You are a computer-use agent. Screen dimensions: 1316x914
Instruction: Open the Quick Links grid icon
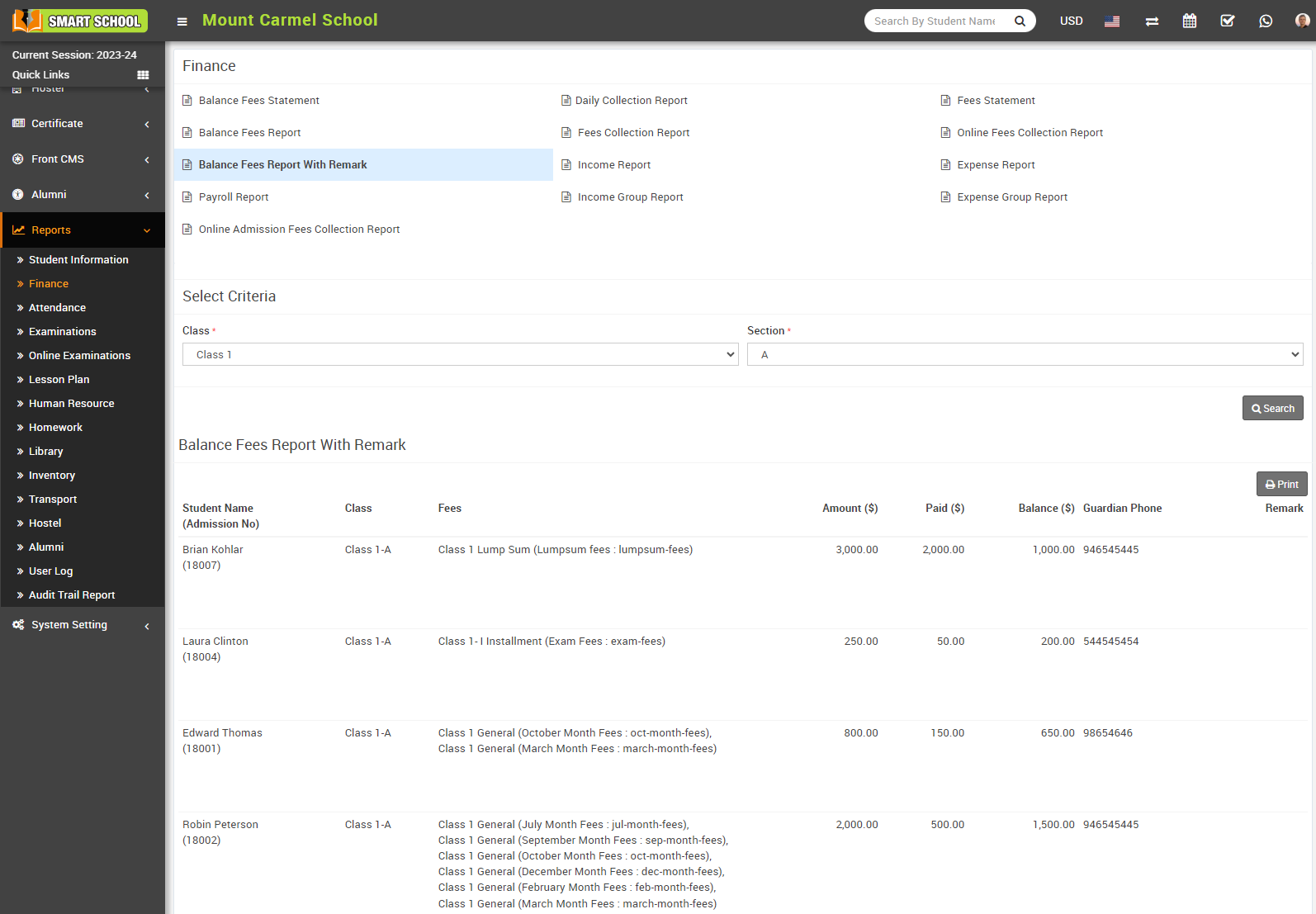(x=143, y=75)
